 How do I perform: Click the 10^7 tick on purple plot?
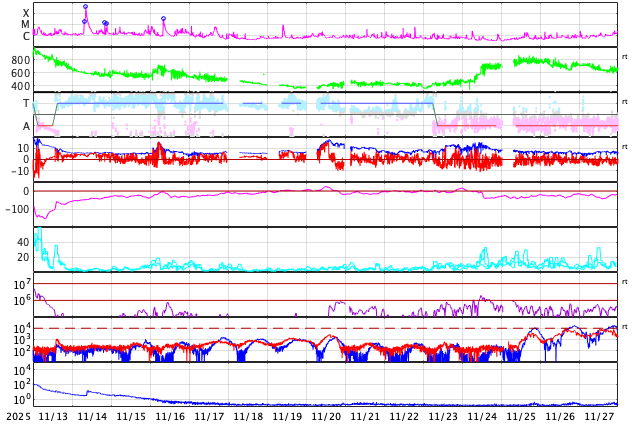point(22,285)
